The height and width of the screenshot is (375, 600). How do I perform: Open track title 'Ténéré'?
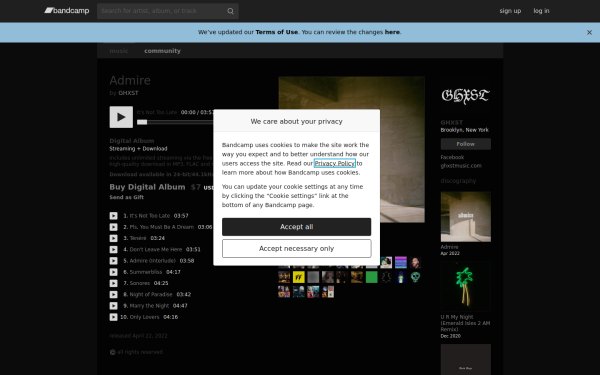[138, 238]
